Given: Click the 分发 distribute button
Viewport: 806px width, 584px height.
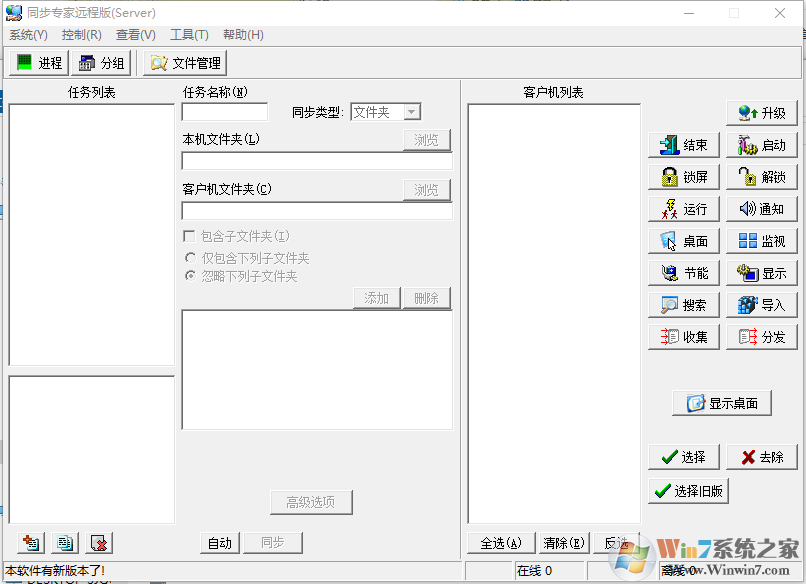Looking at the screenshot, I should pyautogui.click(x=762, y=337).
